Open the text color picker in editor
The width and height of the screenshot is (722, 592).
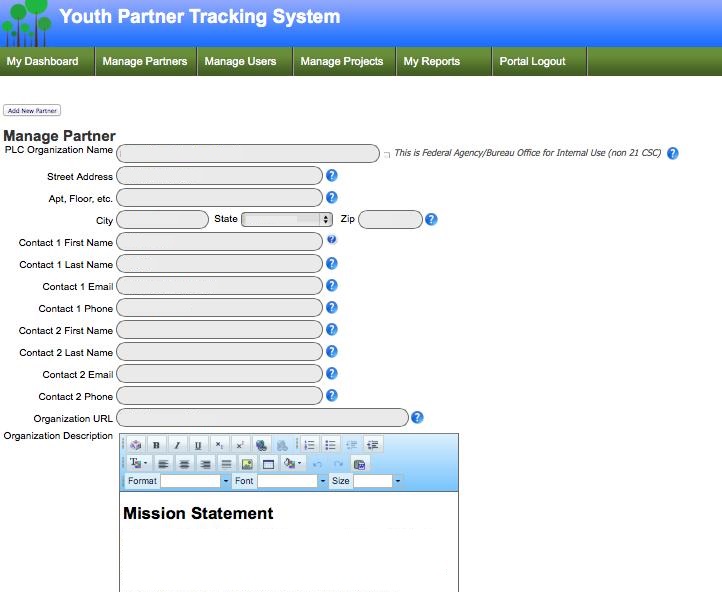(x=137, y=464)
